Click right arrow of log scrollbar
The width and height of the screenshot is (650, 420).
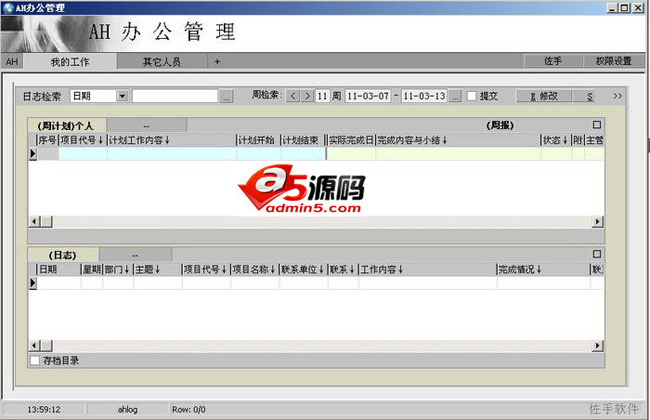coord(597,345)
